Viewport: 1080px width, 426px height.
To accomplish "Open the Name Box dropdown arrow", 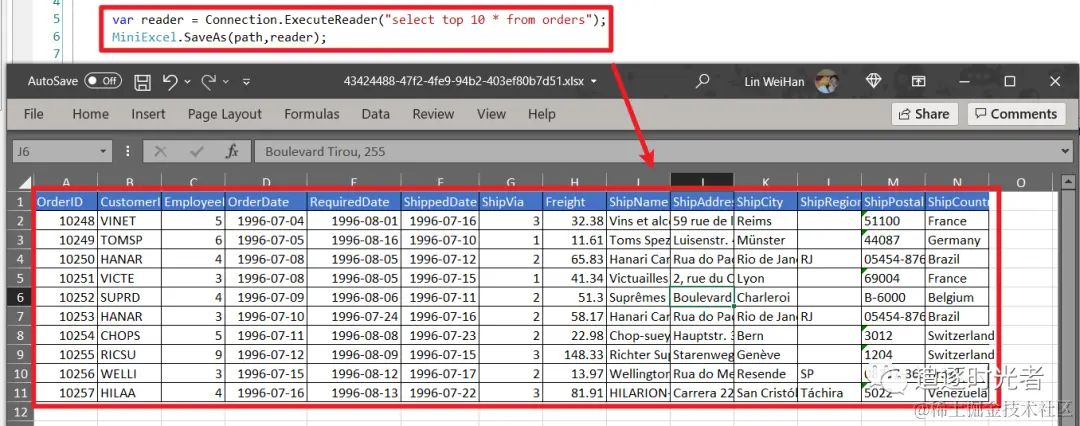I will coord(104,152).
